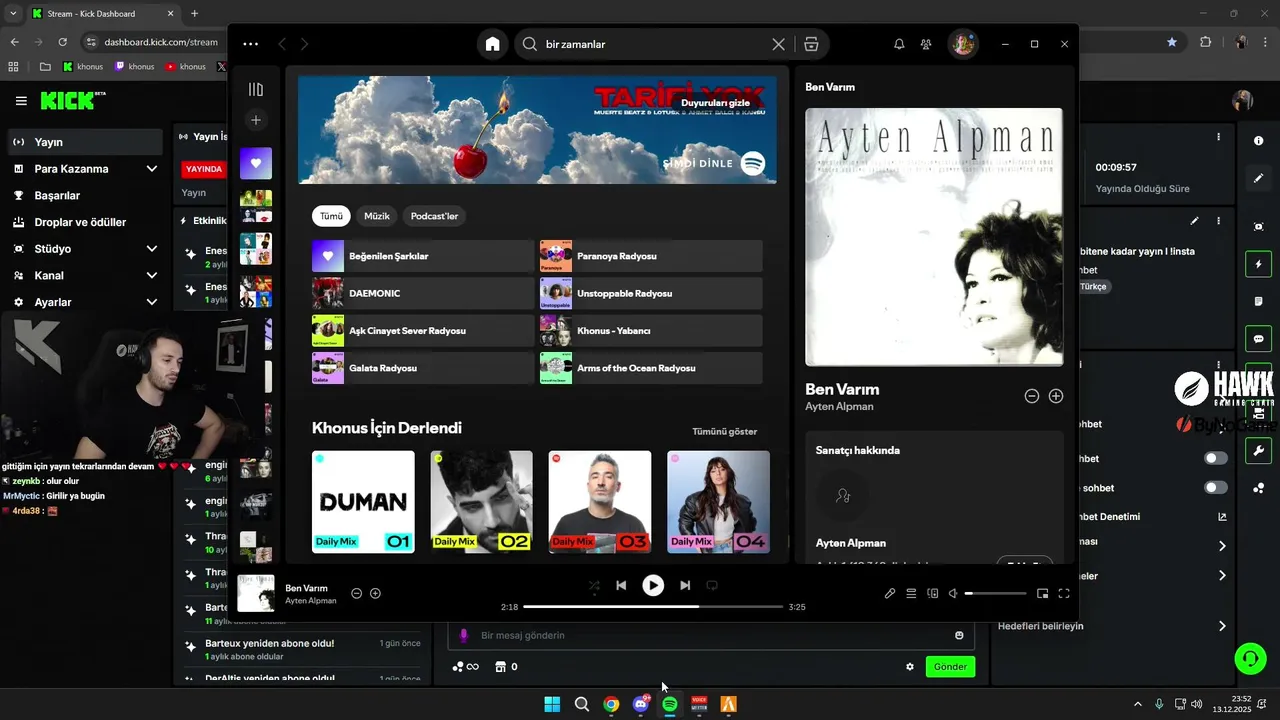Open Daily Mix 02 card
Screen dimensions: 1280x720
(482, 501)
